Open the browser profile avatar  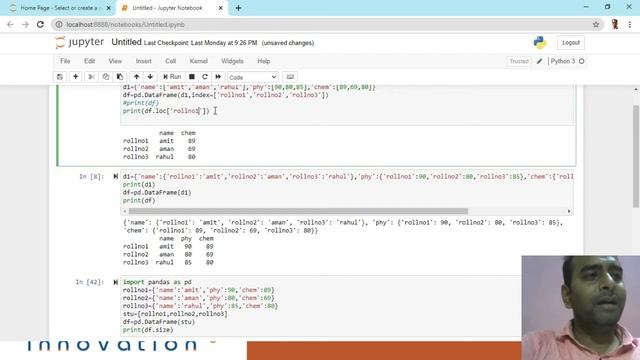pos(615,24)
